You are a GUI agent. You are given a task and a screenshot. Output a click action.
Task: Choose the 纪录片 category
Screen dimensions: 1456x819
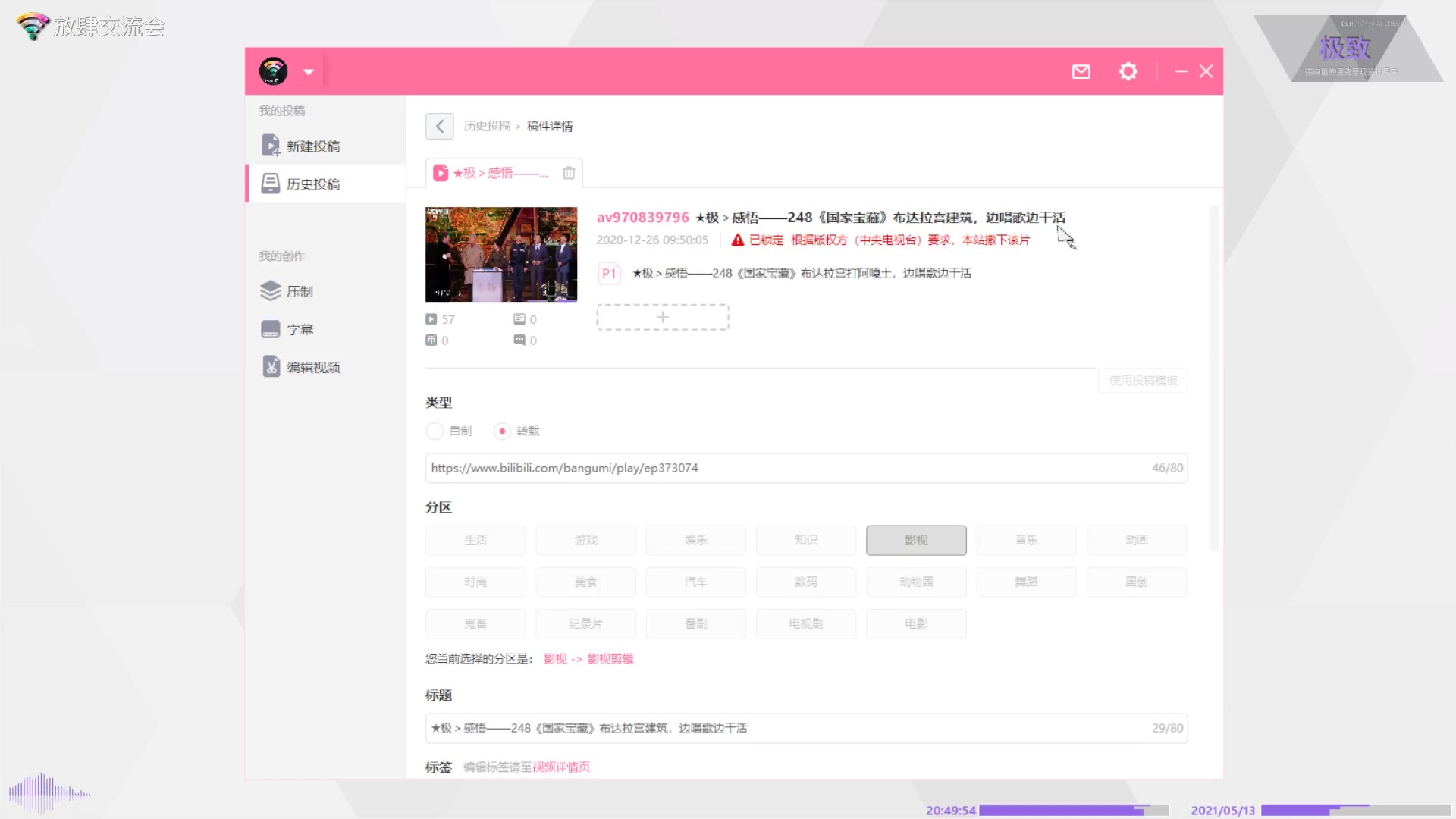585,623
